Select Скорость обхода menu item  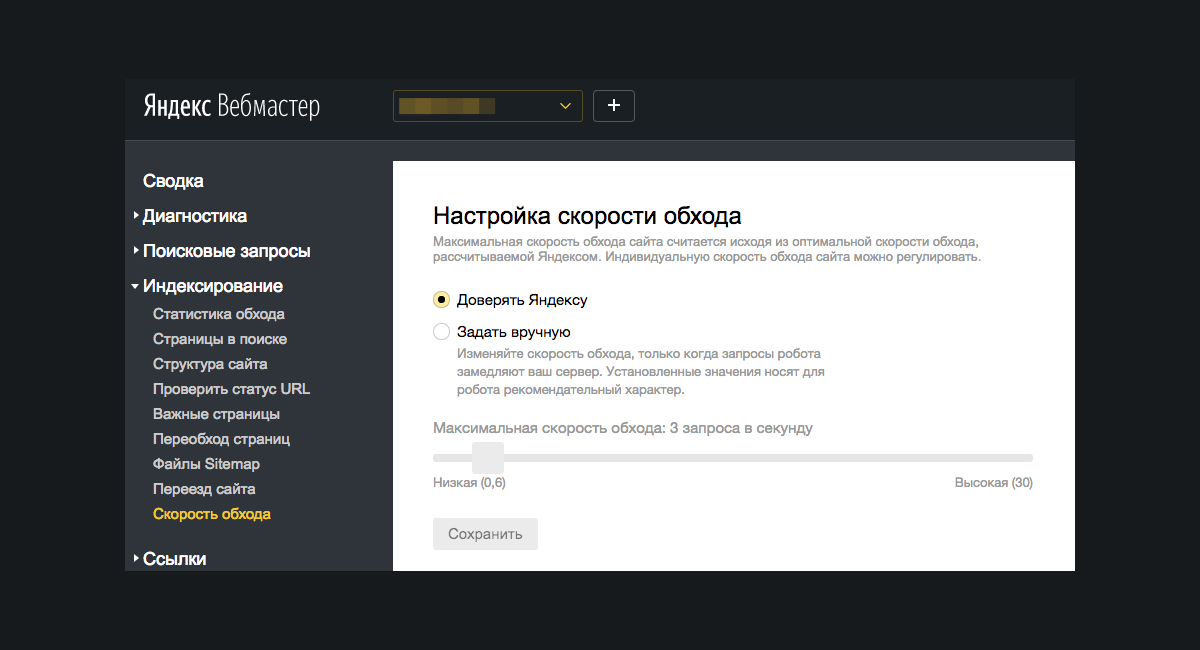(x=212, y=514)
